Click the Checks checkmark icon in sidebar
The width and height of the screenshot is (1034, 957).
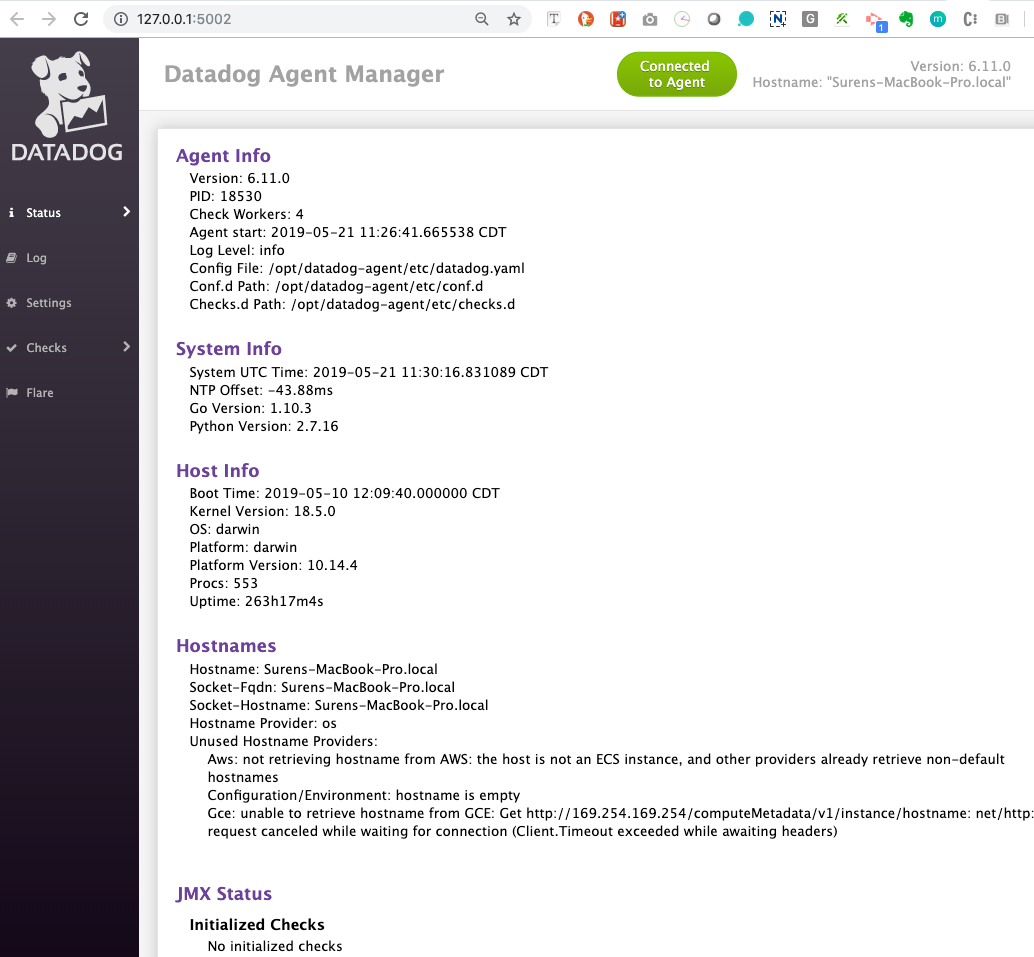coord(11,348)
